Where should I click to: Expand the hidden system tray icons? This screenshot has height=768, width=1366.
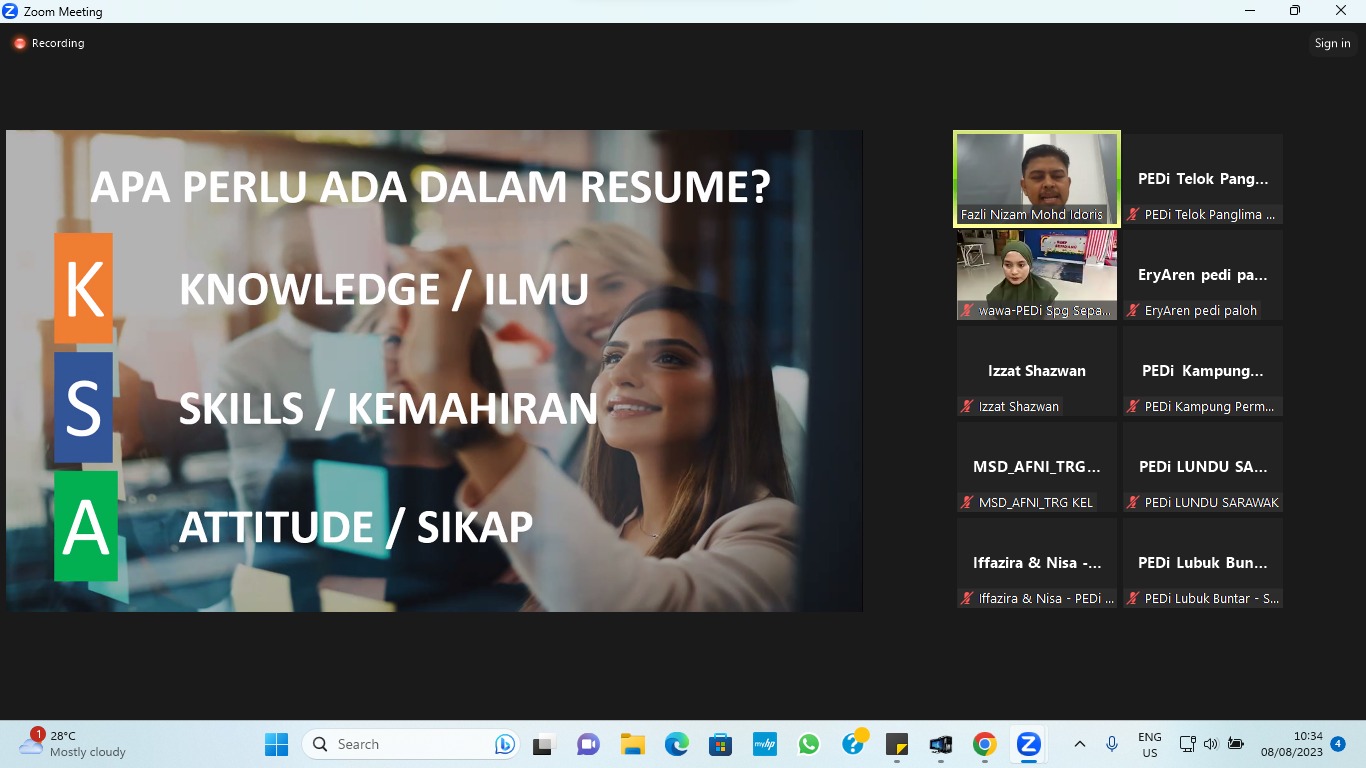tap(1080, 744)
